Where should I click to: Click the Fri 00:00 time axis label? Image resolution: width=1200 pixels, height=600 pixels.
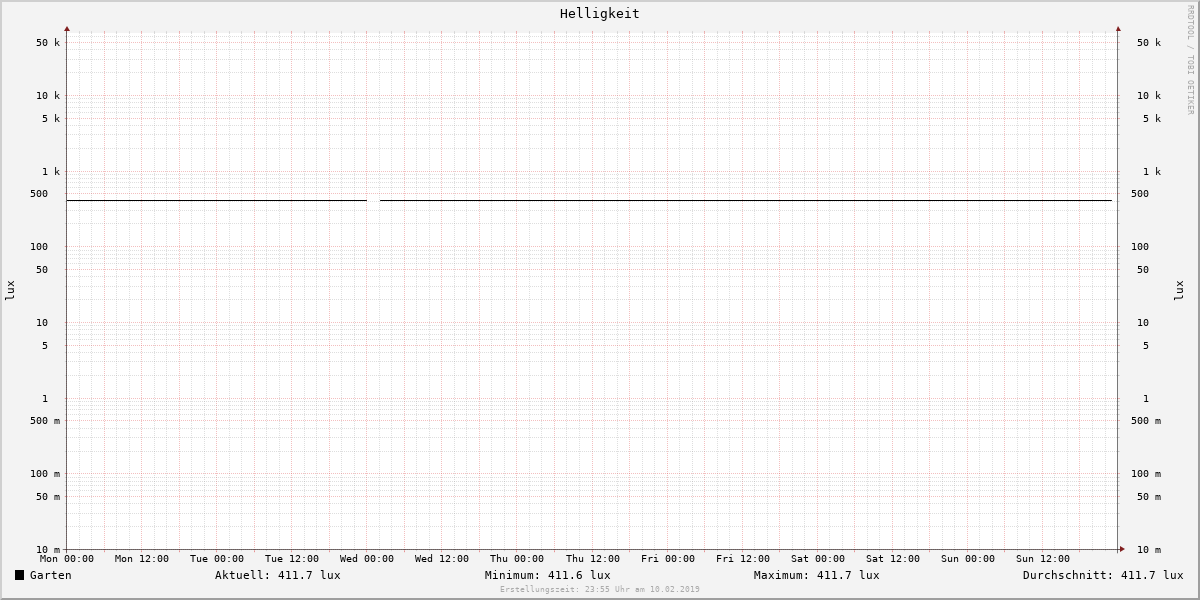668,559
